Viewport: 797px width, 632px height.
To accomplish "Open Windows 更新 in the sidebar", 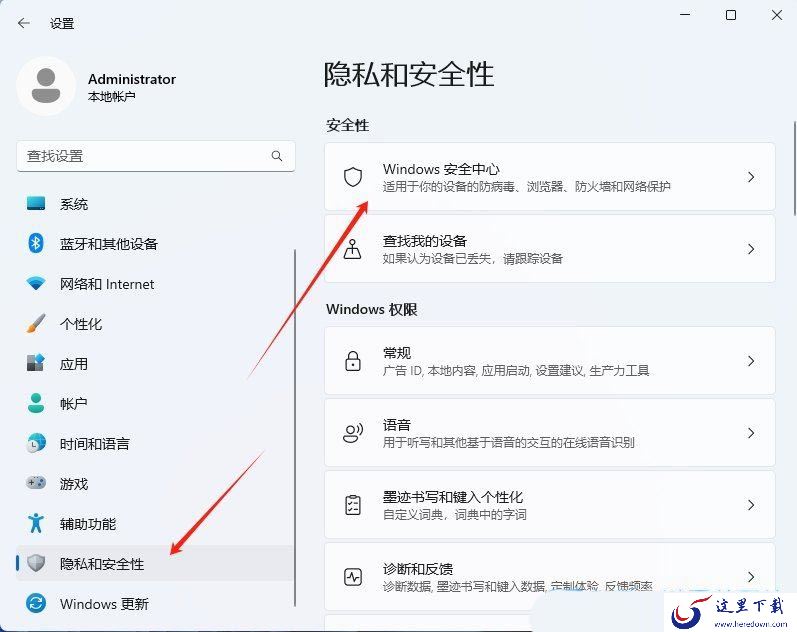I will (x=156, y=604).
